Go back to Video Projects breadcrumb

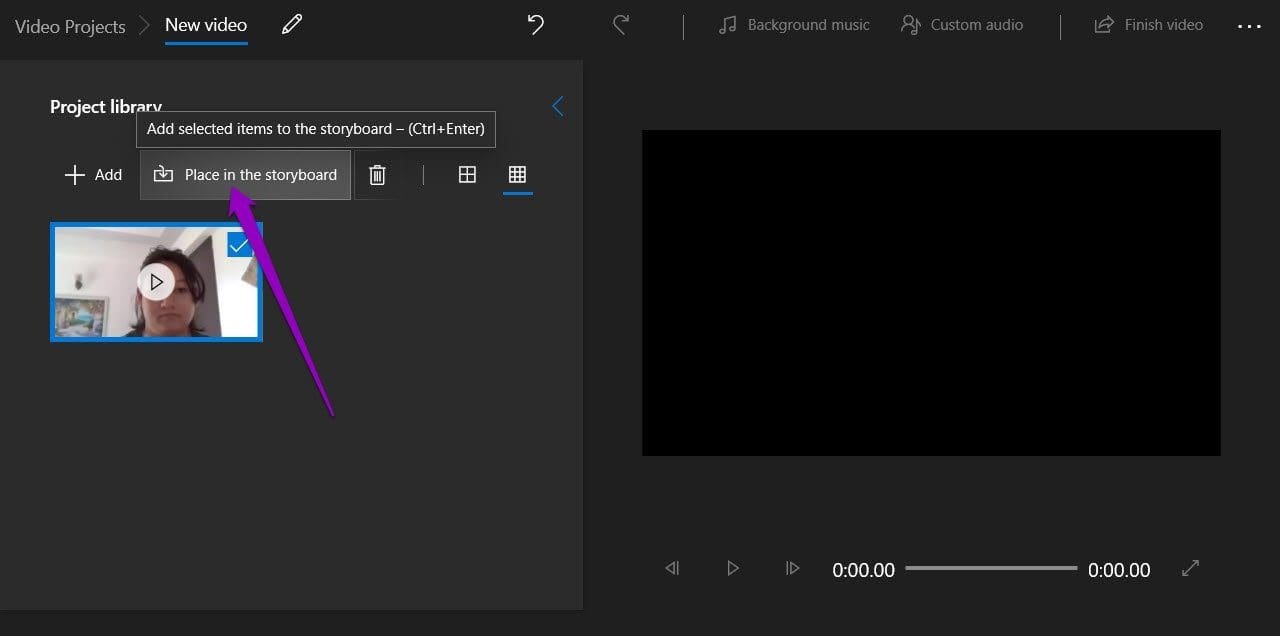(70, 25)
